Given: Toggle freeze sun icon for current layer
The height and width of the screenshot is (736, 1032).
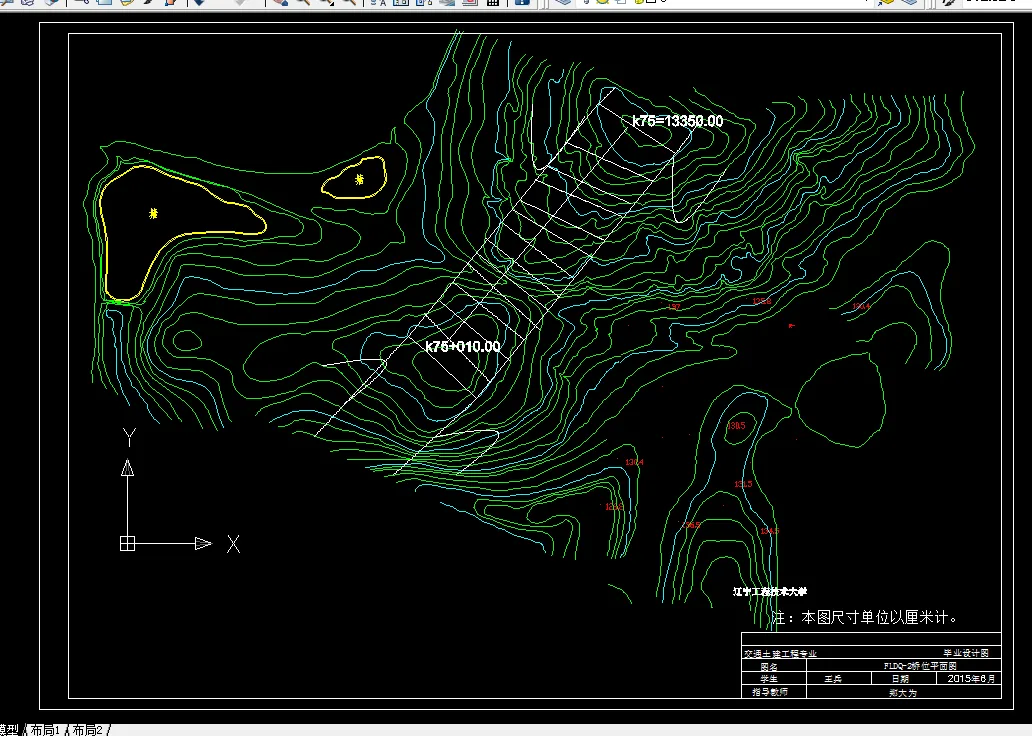Looking at the screenshot, I should (x=604, y=3).
